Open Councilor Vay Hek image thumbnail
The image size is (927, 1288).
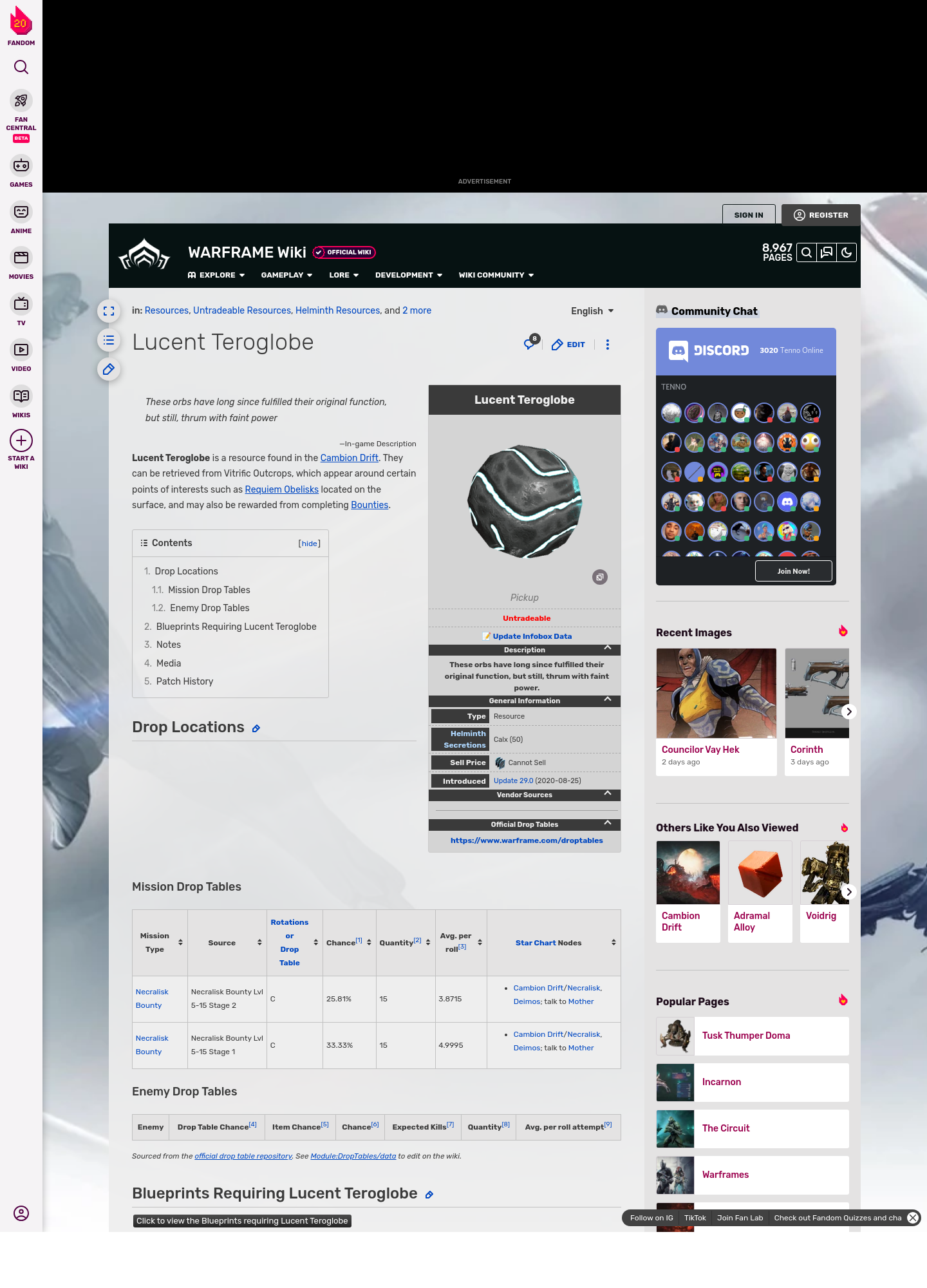[x=716, y=693]
